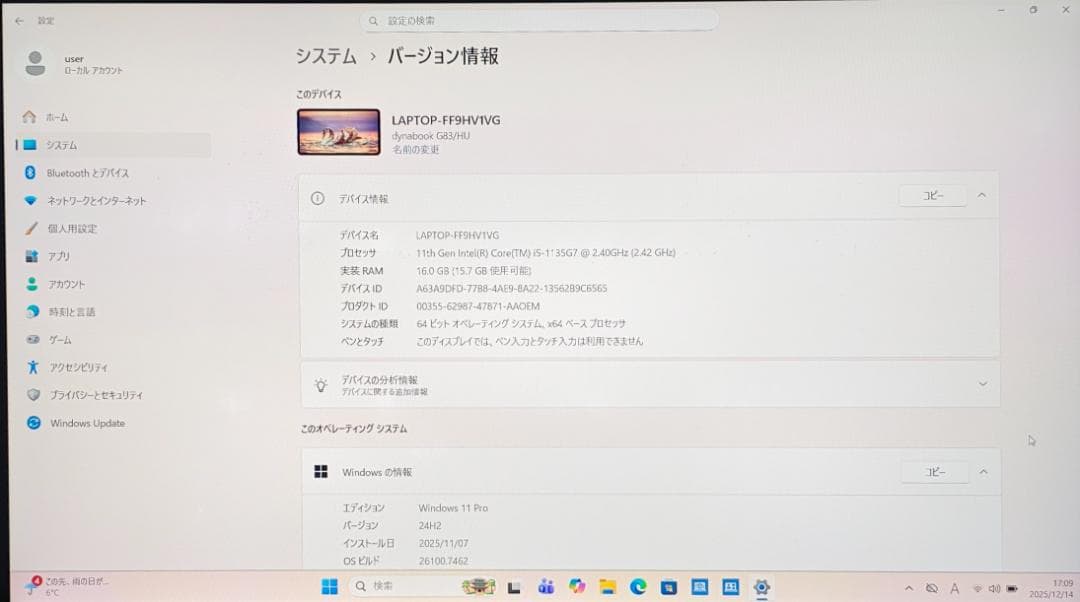
Task: Expand the デバイスの分析情報 section
Action: 983,383
